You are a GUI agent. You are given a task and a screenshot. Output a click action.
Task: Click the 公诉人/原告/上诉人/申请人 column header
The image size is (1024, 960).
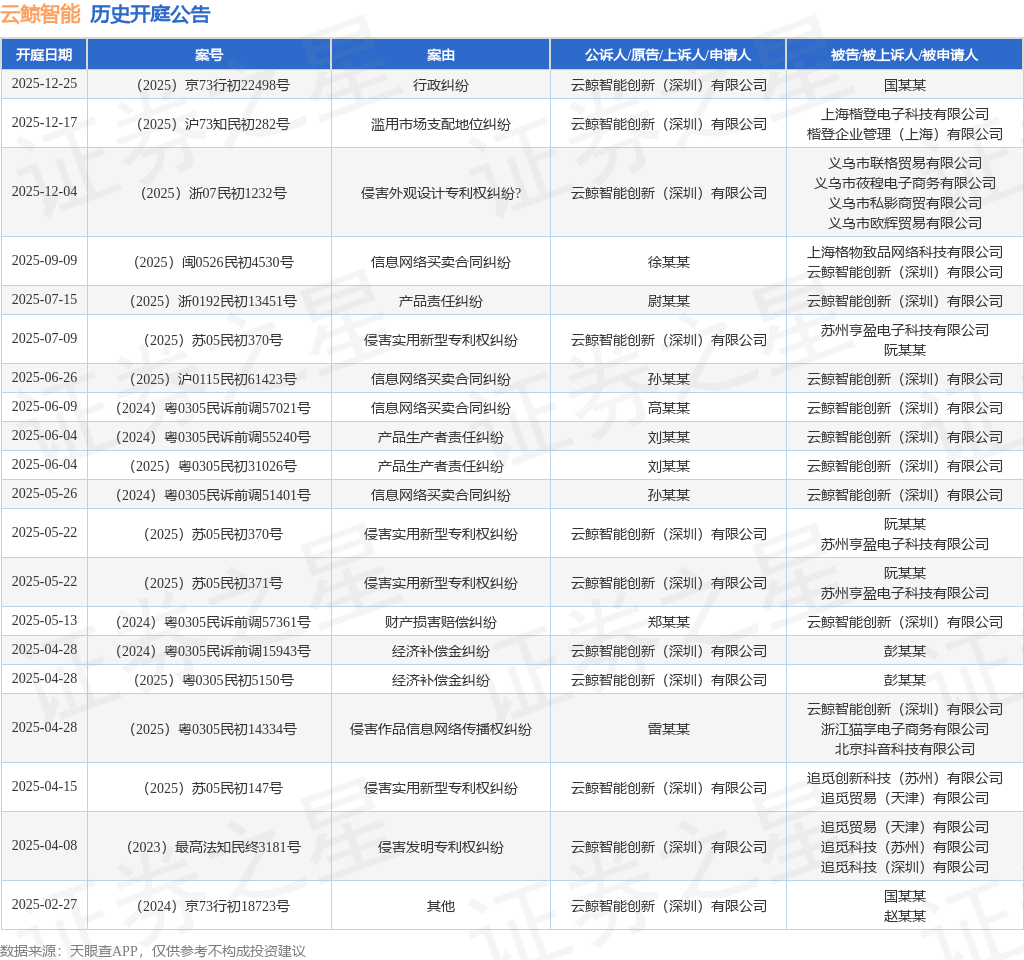pyautogui.click(x=668, y=55)
